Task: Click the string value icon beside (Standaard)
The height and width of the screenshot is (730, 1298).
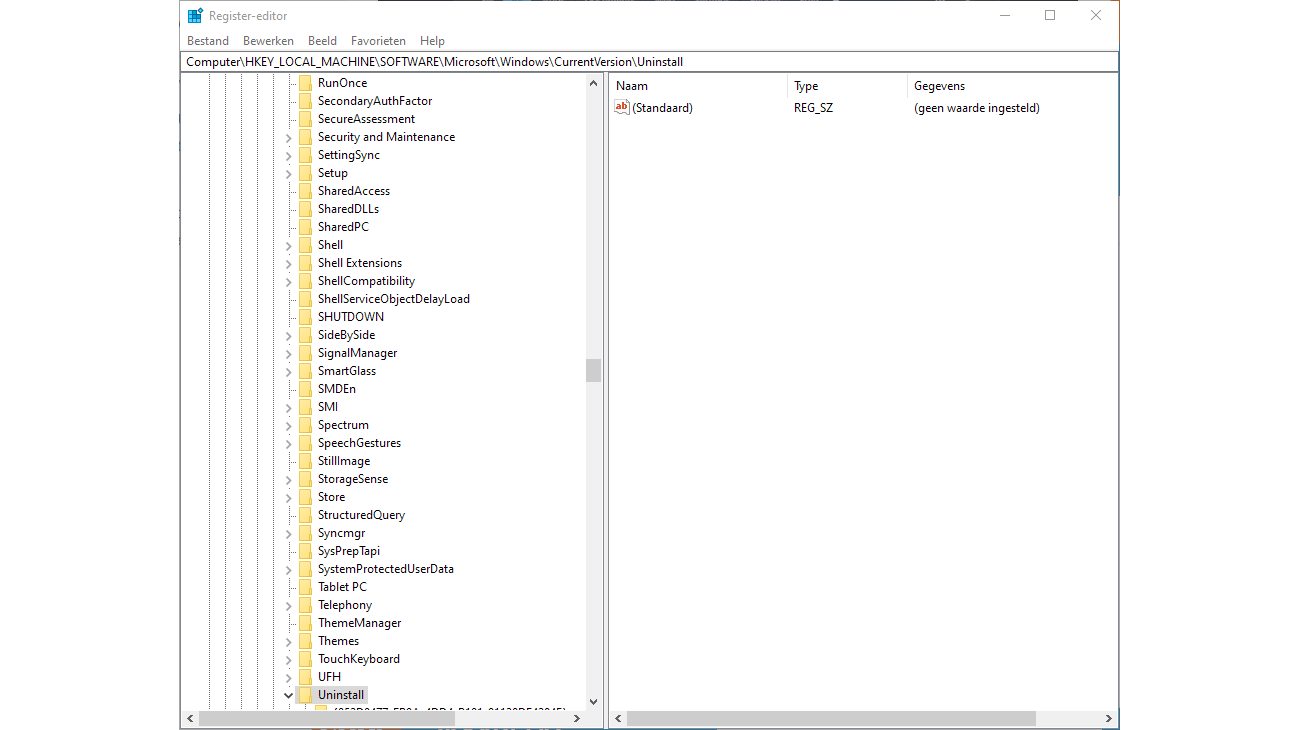Action: [x=622, y=108]
